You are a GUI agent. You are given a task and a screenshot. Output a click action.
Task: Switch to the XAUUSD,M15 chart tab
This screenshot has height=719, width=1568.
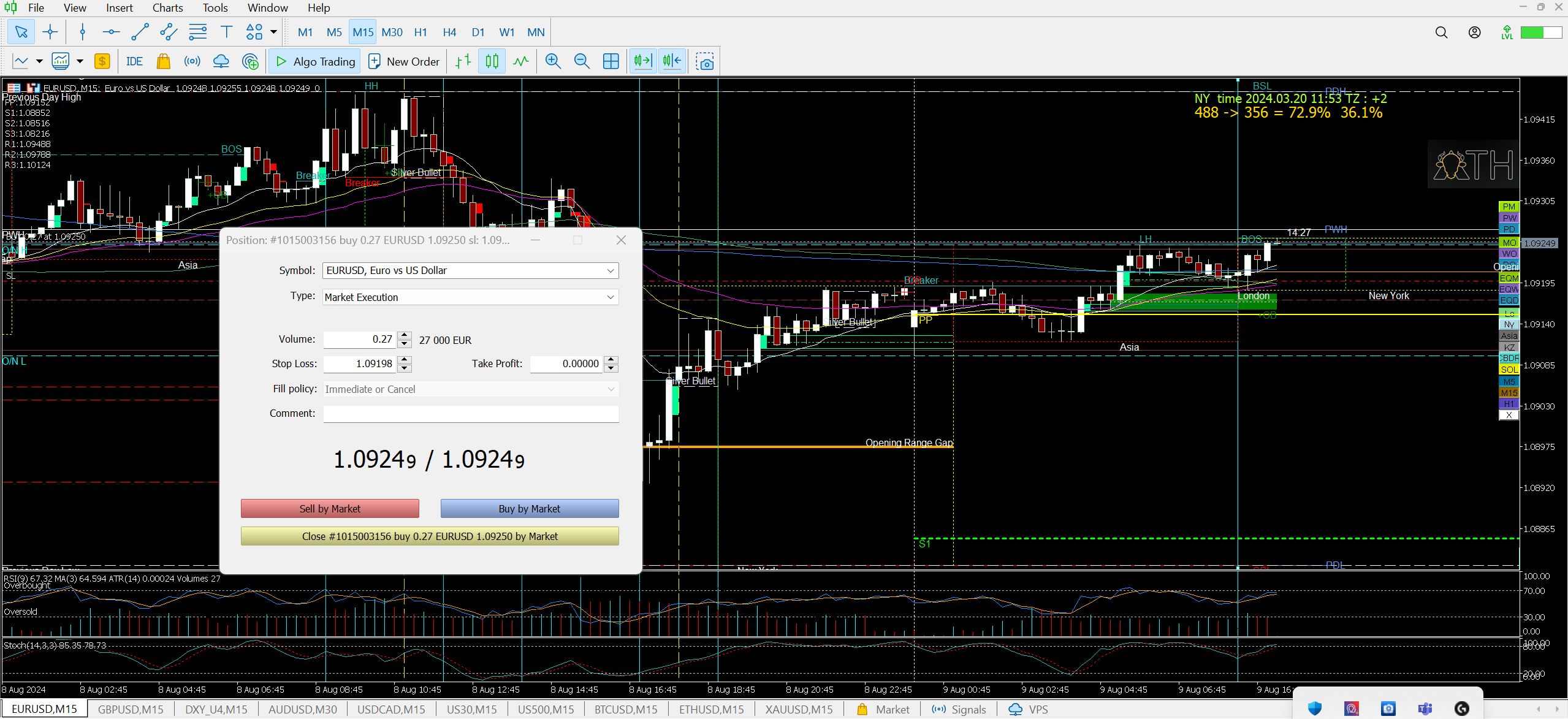click(799, 709)
